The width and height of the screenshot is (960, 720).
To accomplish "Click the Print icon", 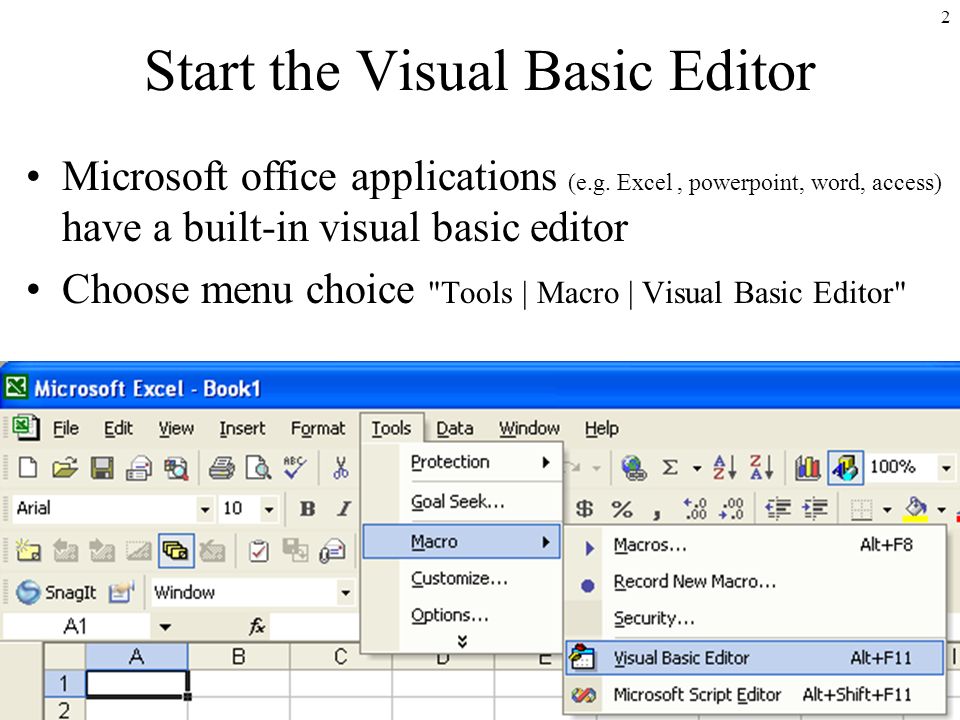I will (x=221, y=468).
